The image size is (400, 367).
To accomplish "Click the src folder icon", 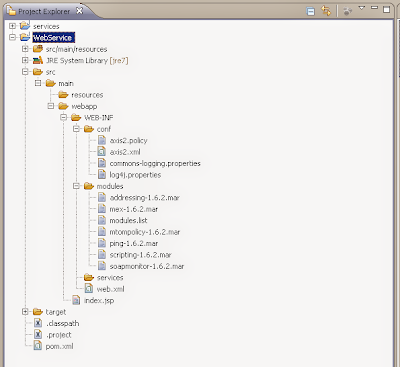I will (x=38, y=72).
